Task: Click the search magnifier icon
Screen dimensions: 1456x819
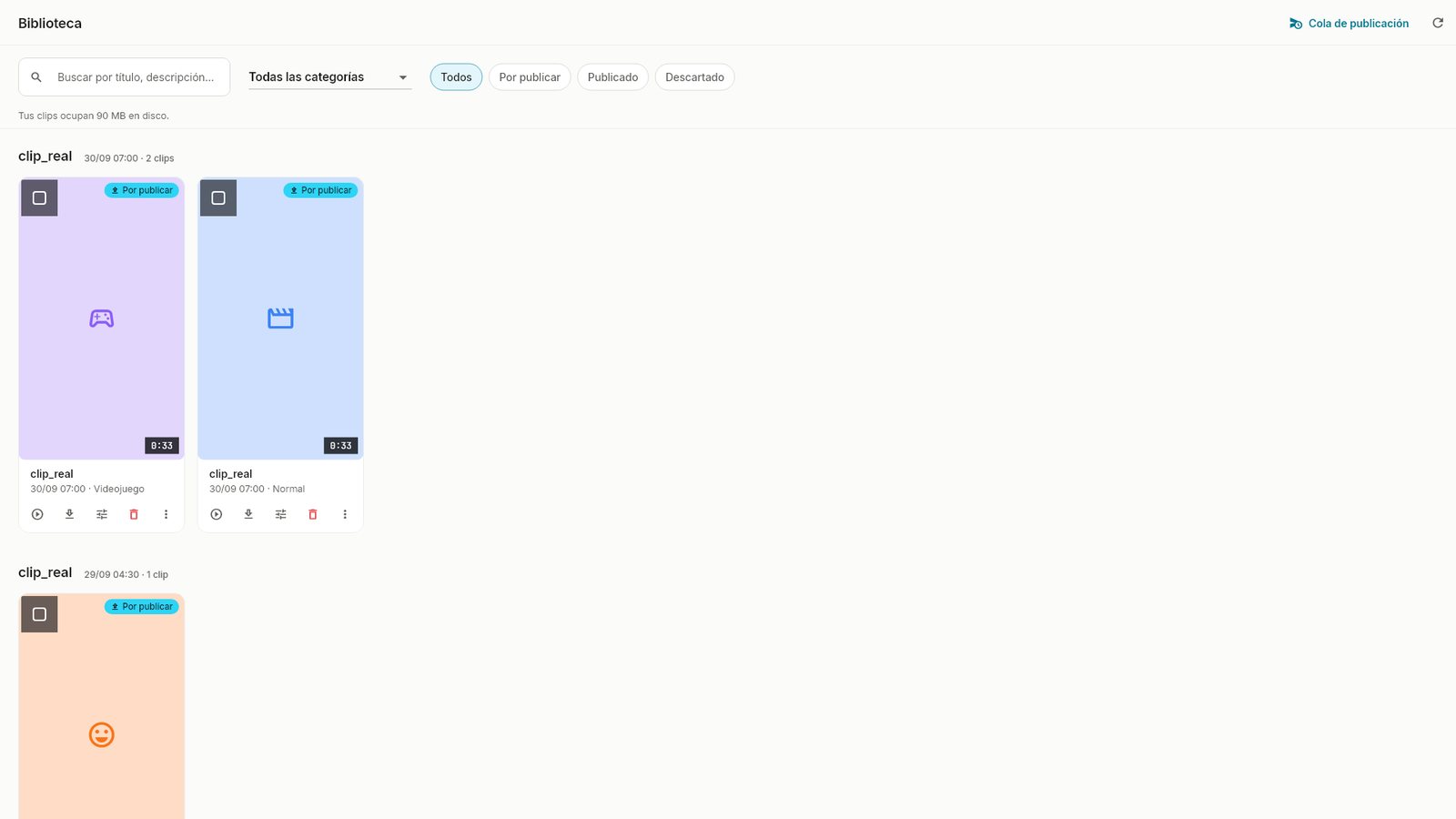Action: 36,77
